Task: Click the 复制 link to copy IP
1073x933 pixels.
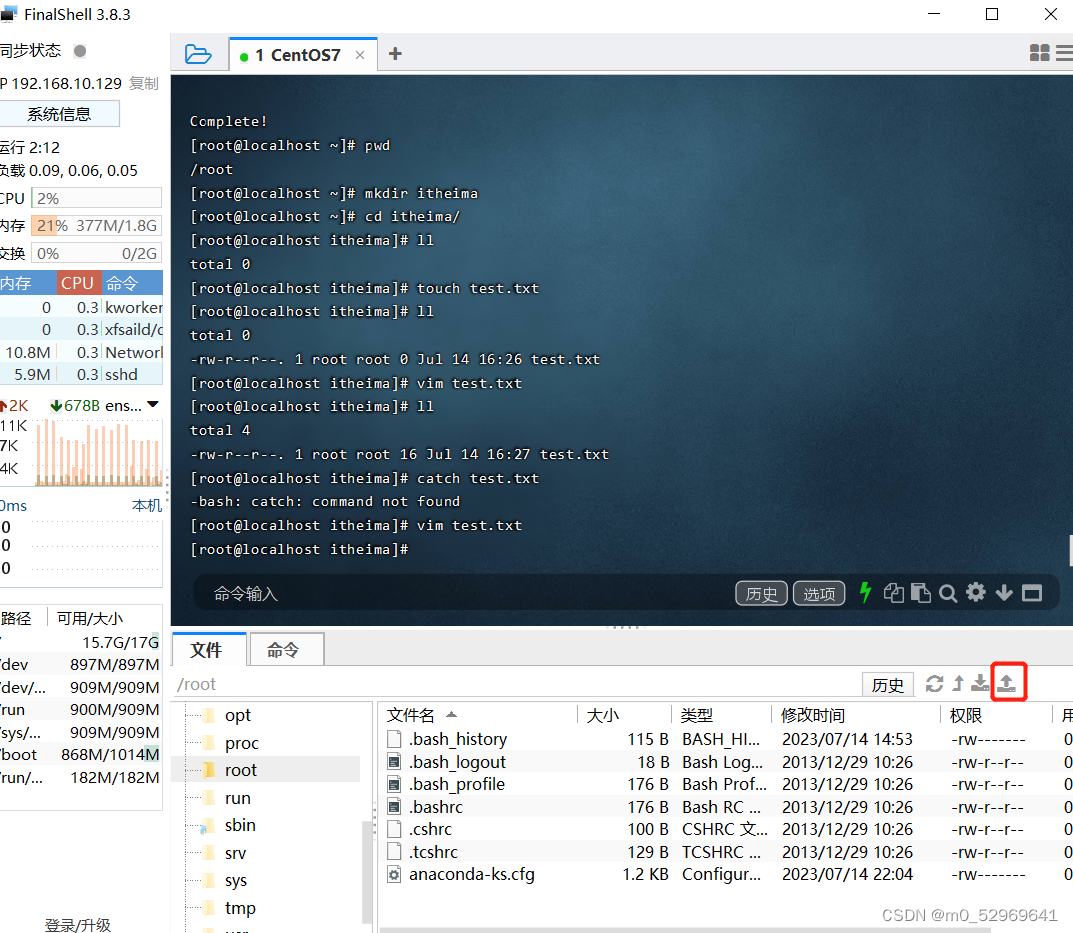Action: coord(144,84)
